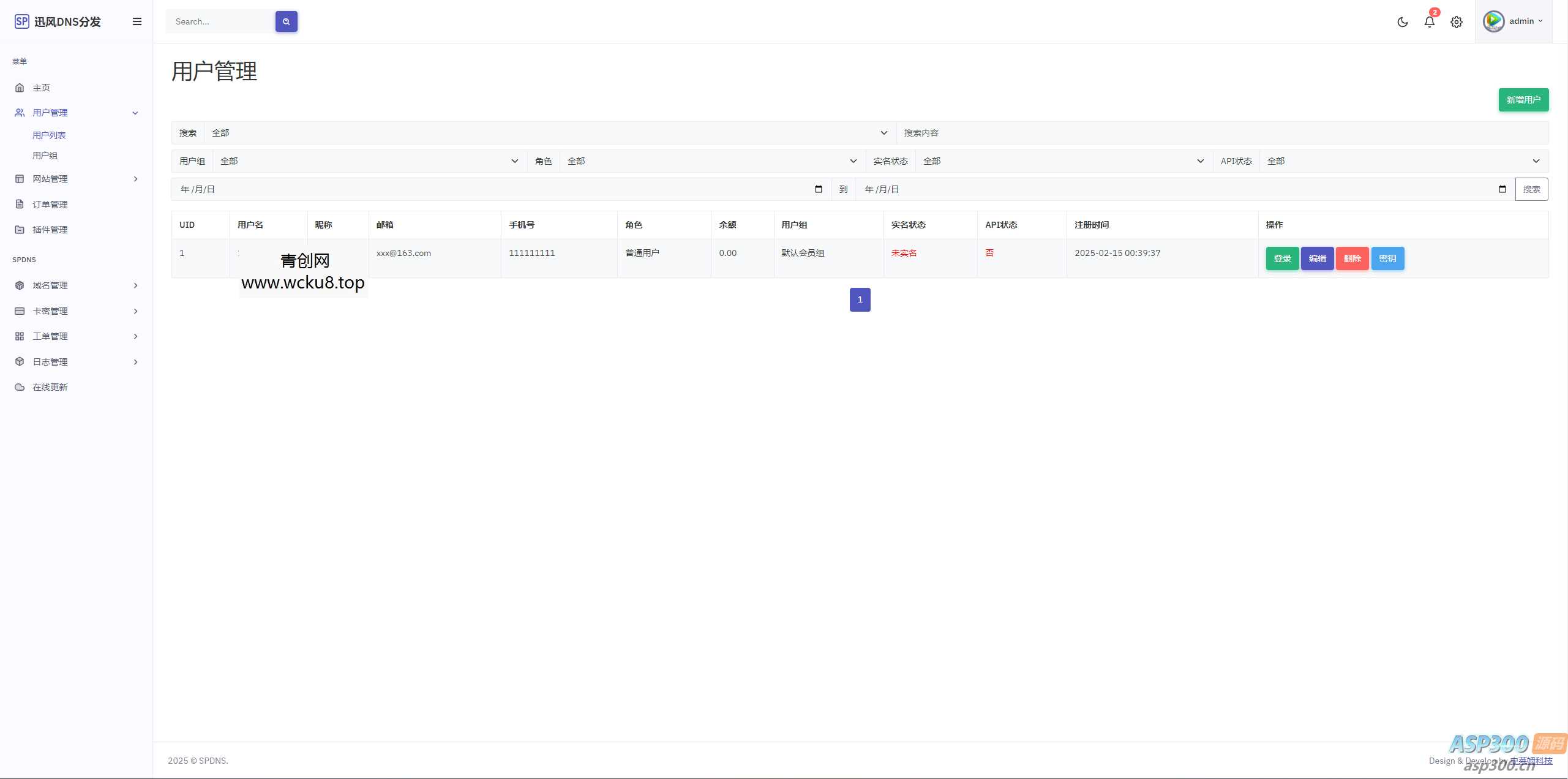Click the hamburger menu sidebar toggle
The width and height of the screenshot is (1568, 779).
coord(137,21)
